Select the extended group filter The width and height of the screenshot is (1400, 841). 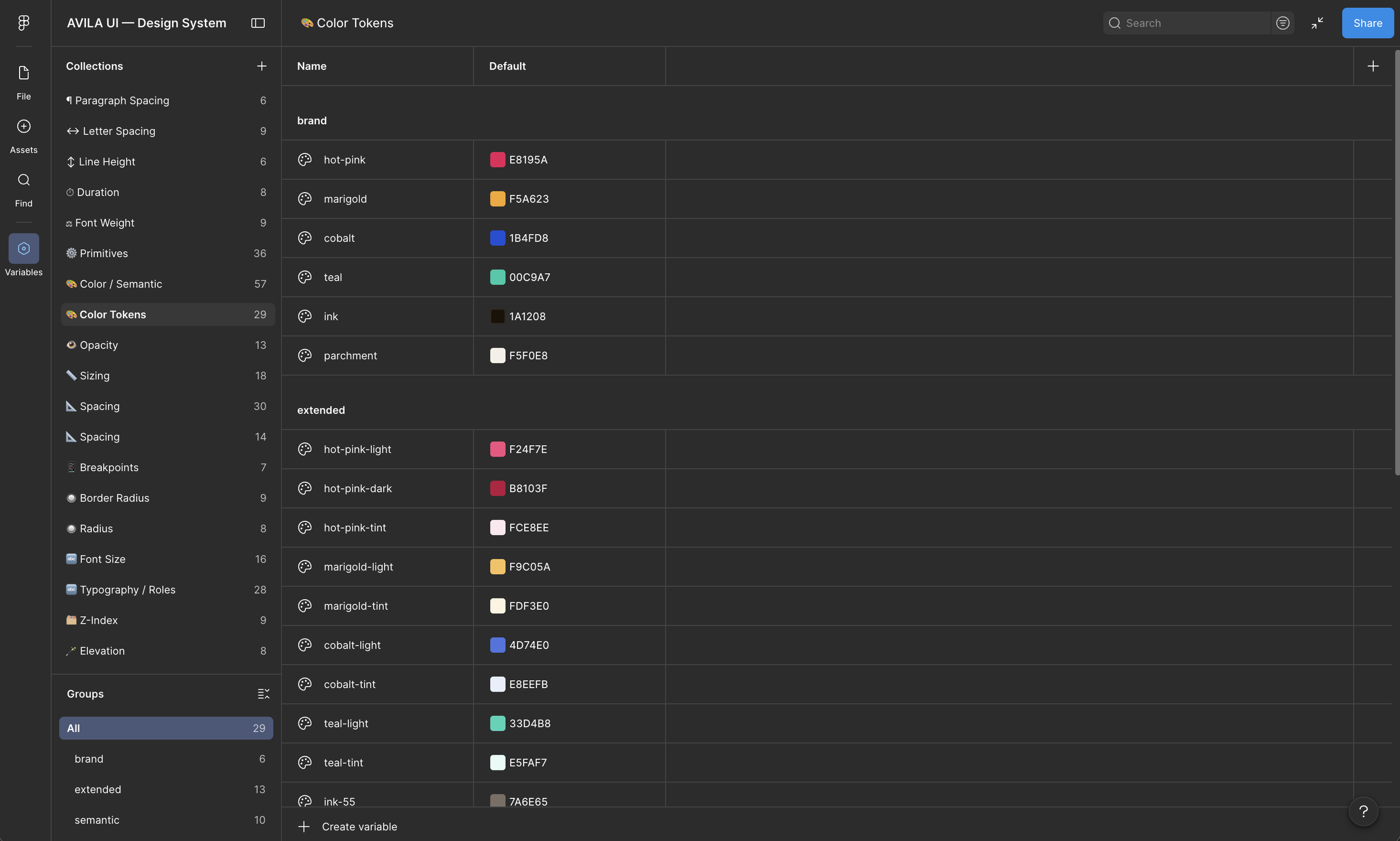pyautogui.click(x=97, y=789)
